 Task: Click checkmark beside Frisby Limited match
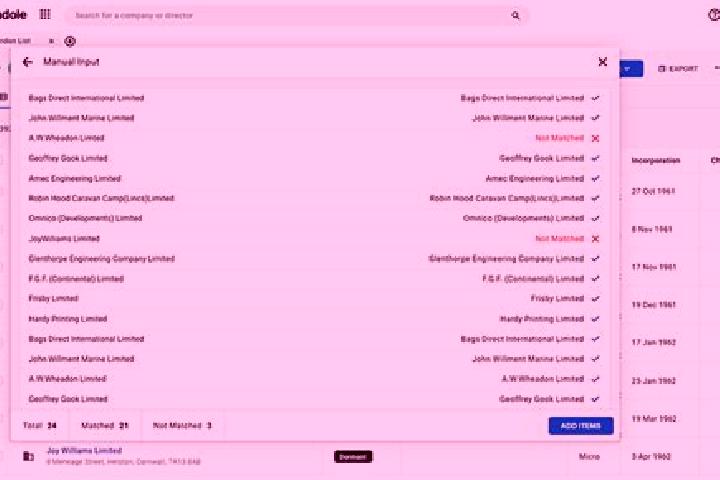(x=596, y=299)
